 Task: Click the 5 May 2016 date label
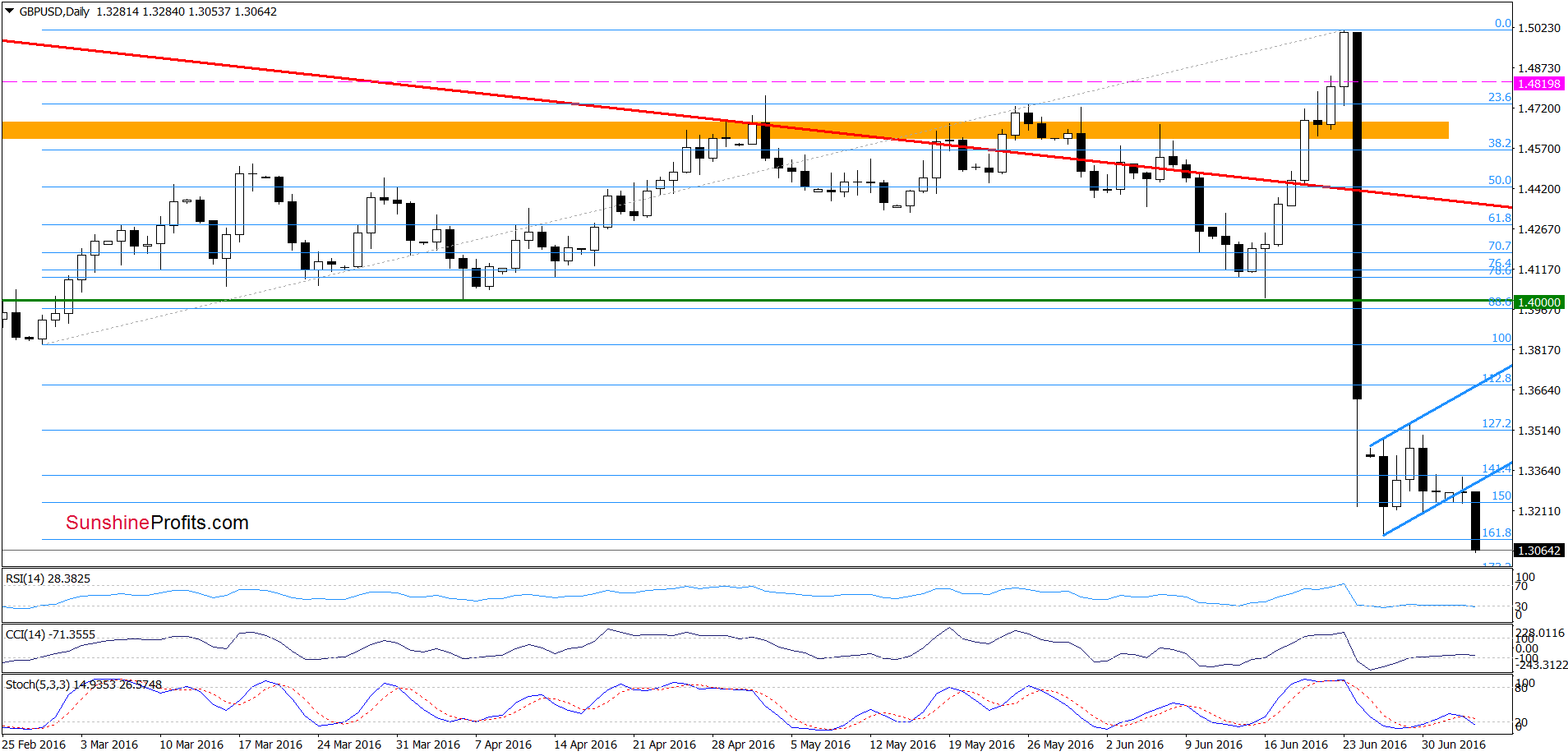click(820, 744)
